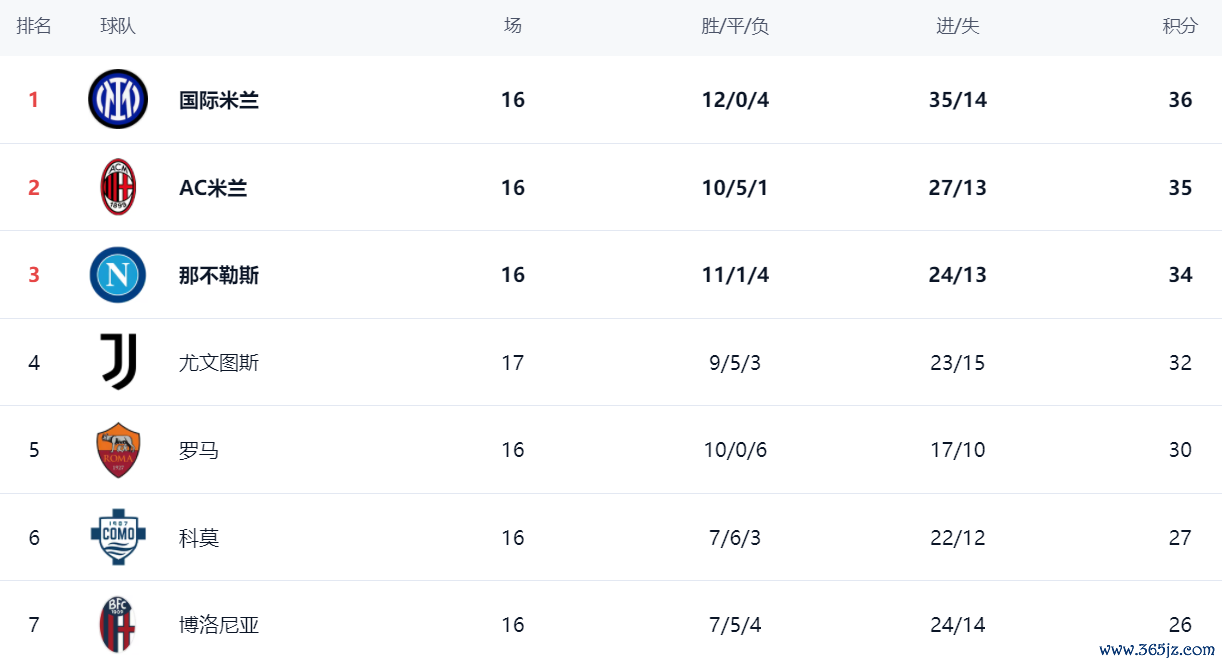Screen dimensions: 1222x665
Task: Click the 进/失 column header
Action: (x=957, y=26)
